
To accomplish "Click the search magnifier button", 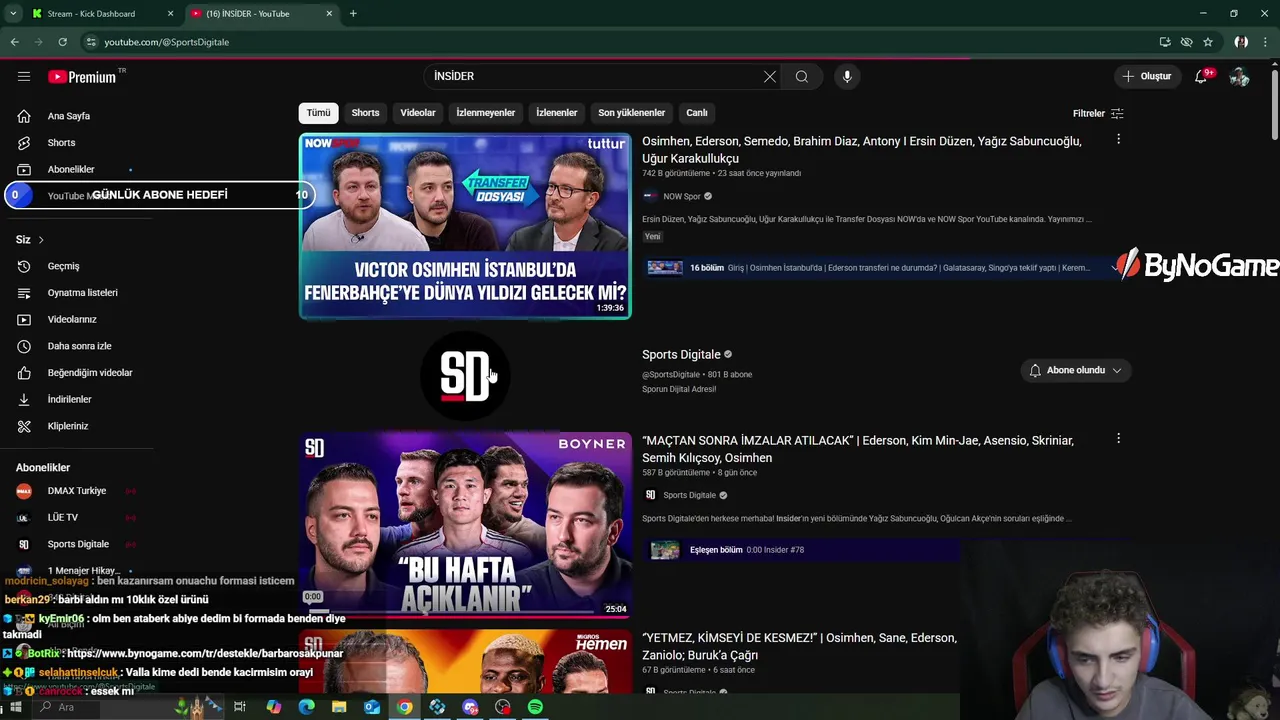I will pos(802,76).
